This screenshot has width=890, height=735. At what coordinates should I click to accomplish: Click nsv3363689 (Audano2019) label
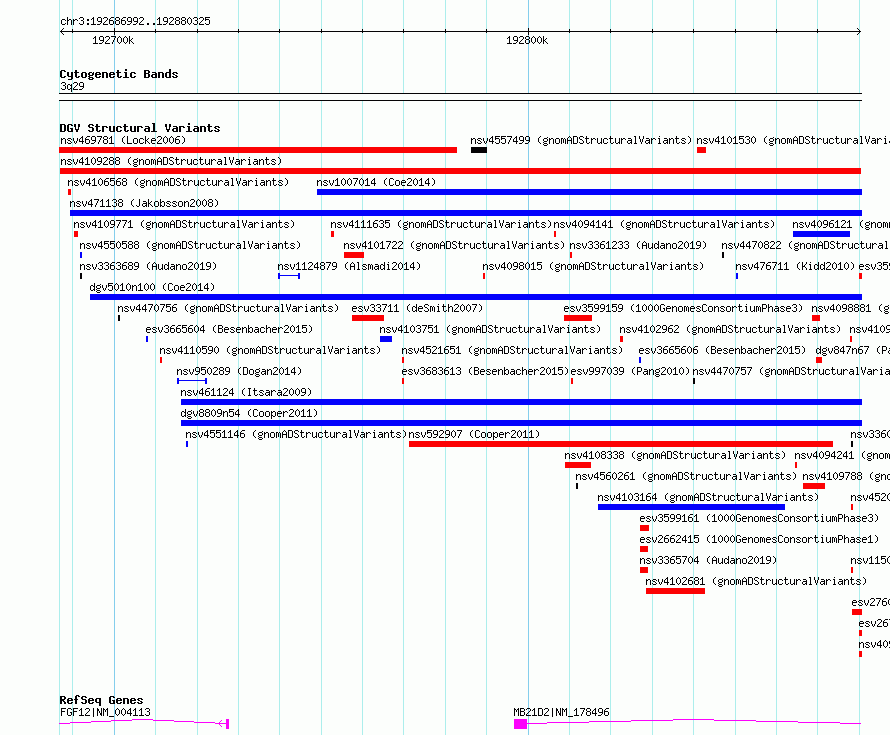click(x=148, y=266)
